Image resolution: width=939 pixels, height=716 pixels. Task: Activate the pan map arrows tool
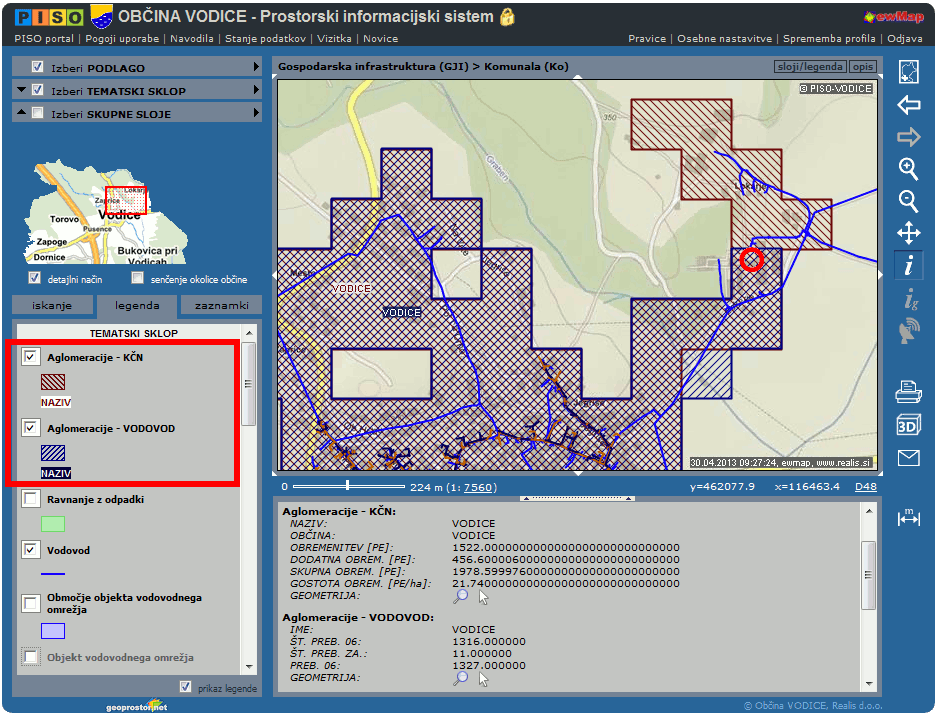click(908, 234)
